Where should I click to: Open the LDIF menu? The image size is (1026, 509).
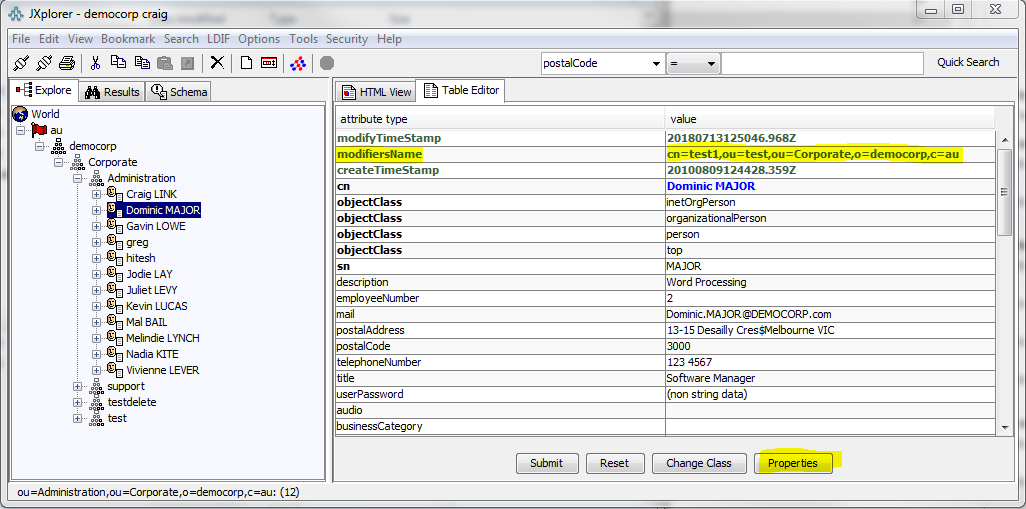219,39
